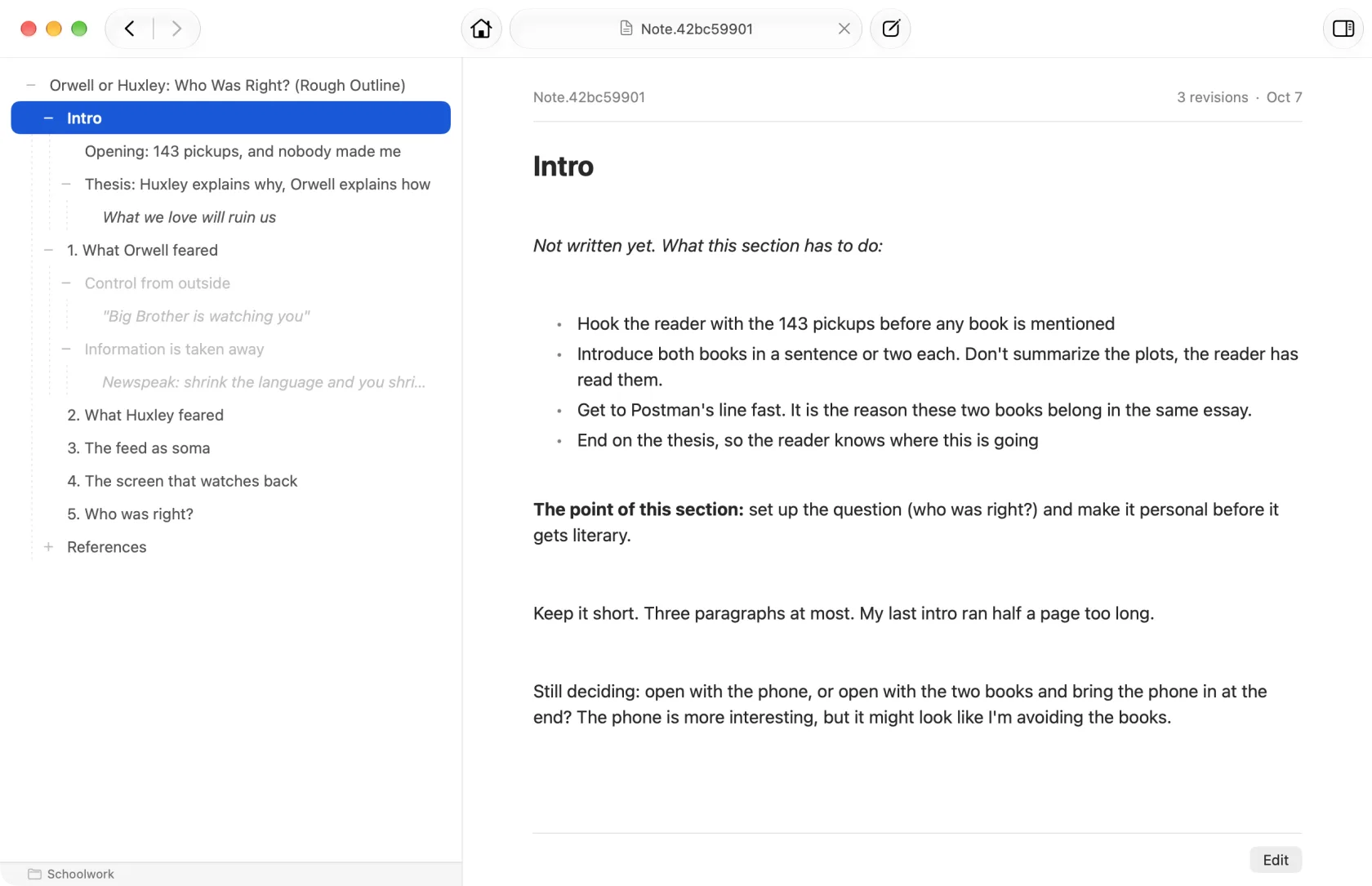Click the 'Oct 7' date text
Image resolution: width=1372 pixels, height=886 pixels.
(x=1284, y=97)
